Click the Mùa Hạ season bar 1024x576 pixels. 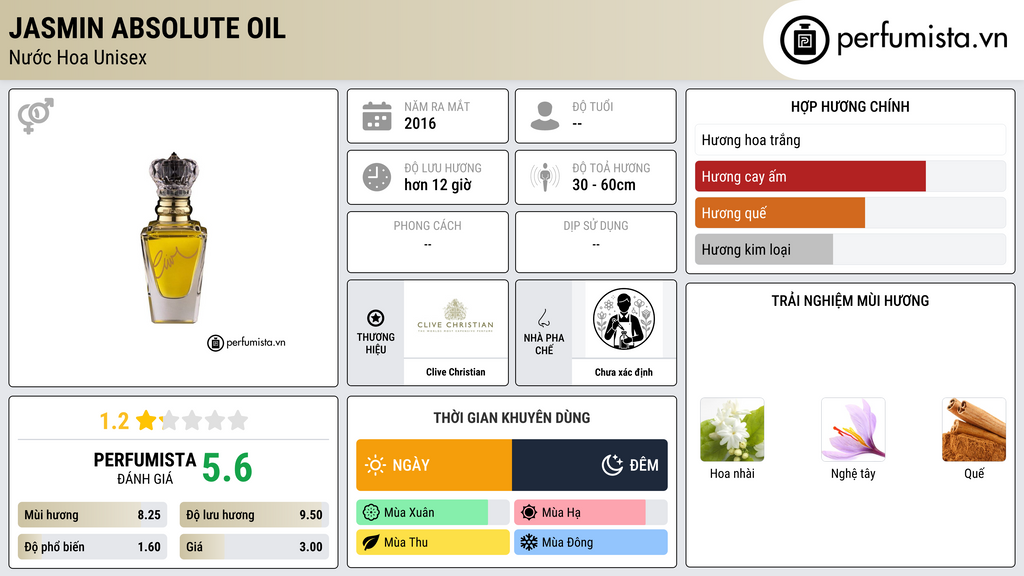pyautogui.click(x=591, y=513)
